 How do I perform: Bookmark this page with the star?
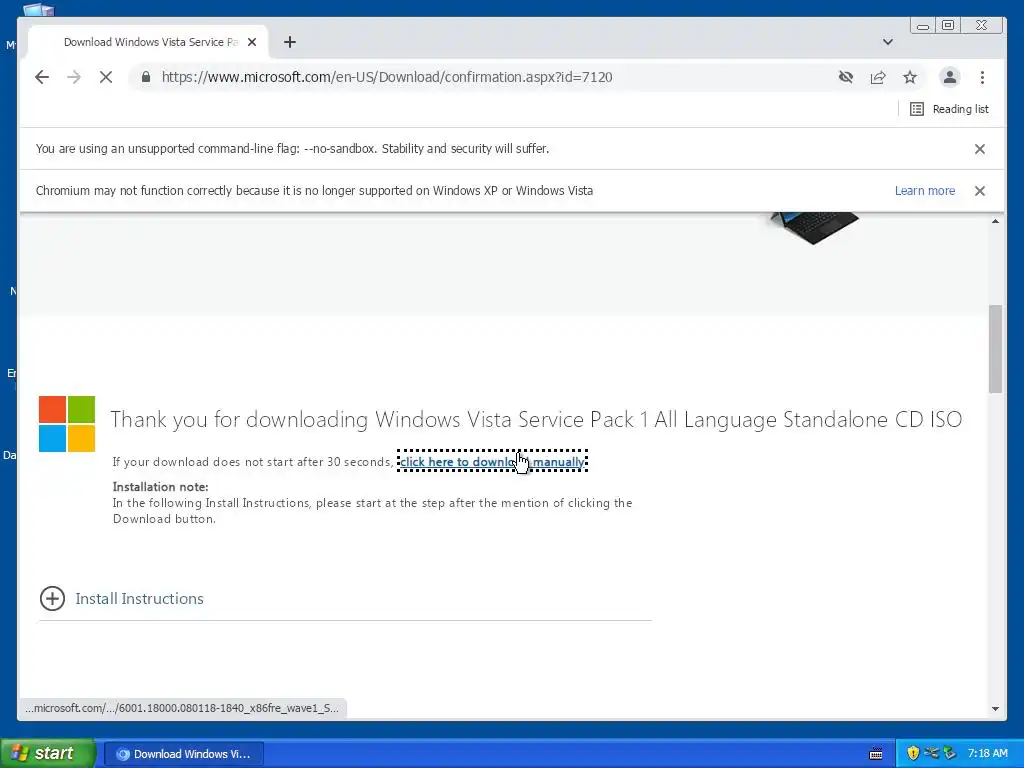click(x=910, y=77)
